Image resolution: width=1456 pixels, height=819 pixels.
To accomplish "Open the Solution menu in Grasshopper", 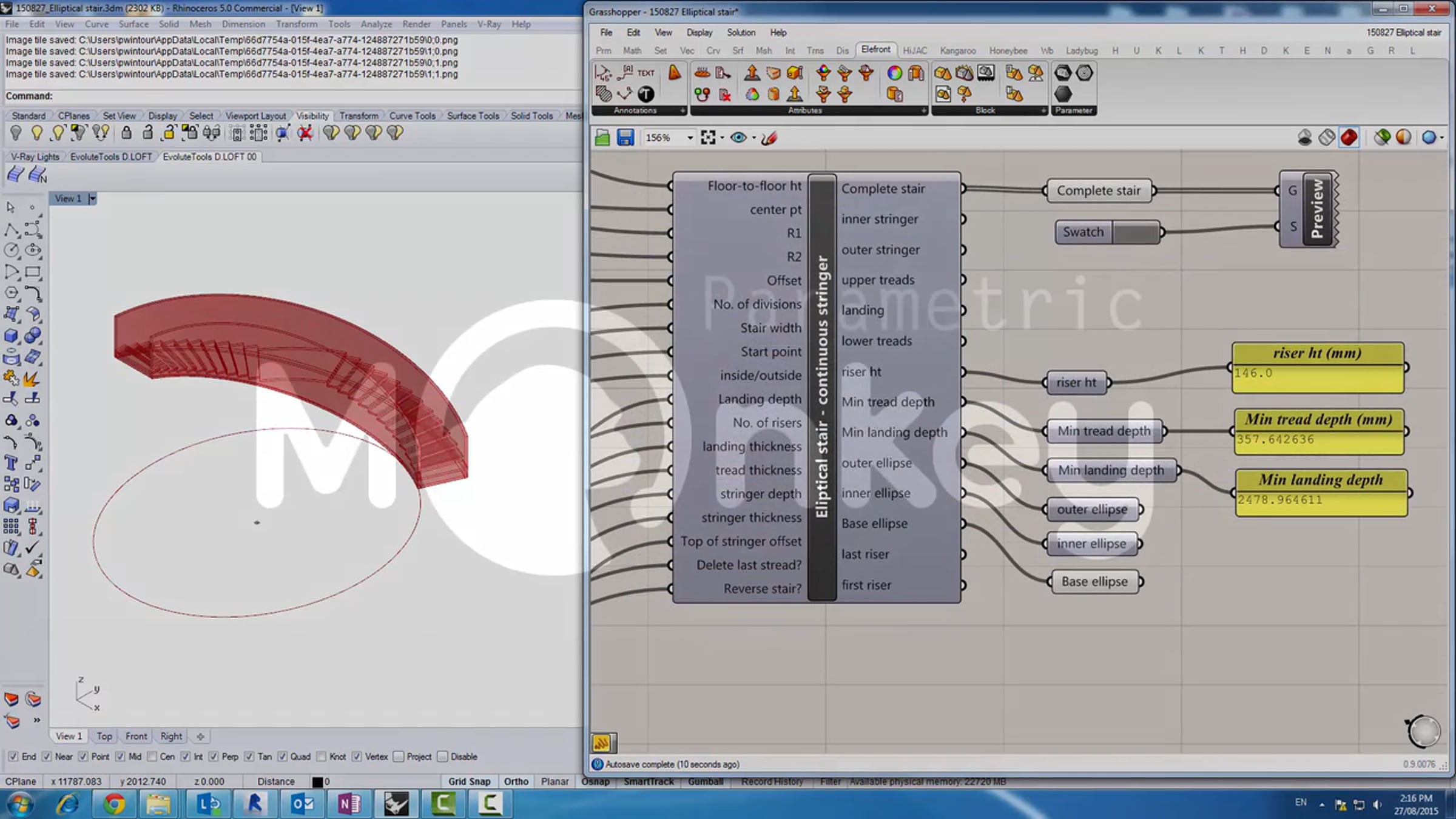I will pyautogui.click(x=741, y=33).
